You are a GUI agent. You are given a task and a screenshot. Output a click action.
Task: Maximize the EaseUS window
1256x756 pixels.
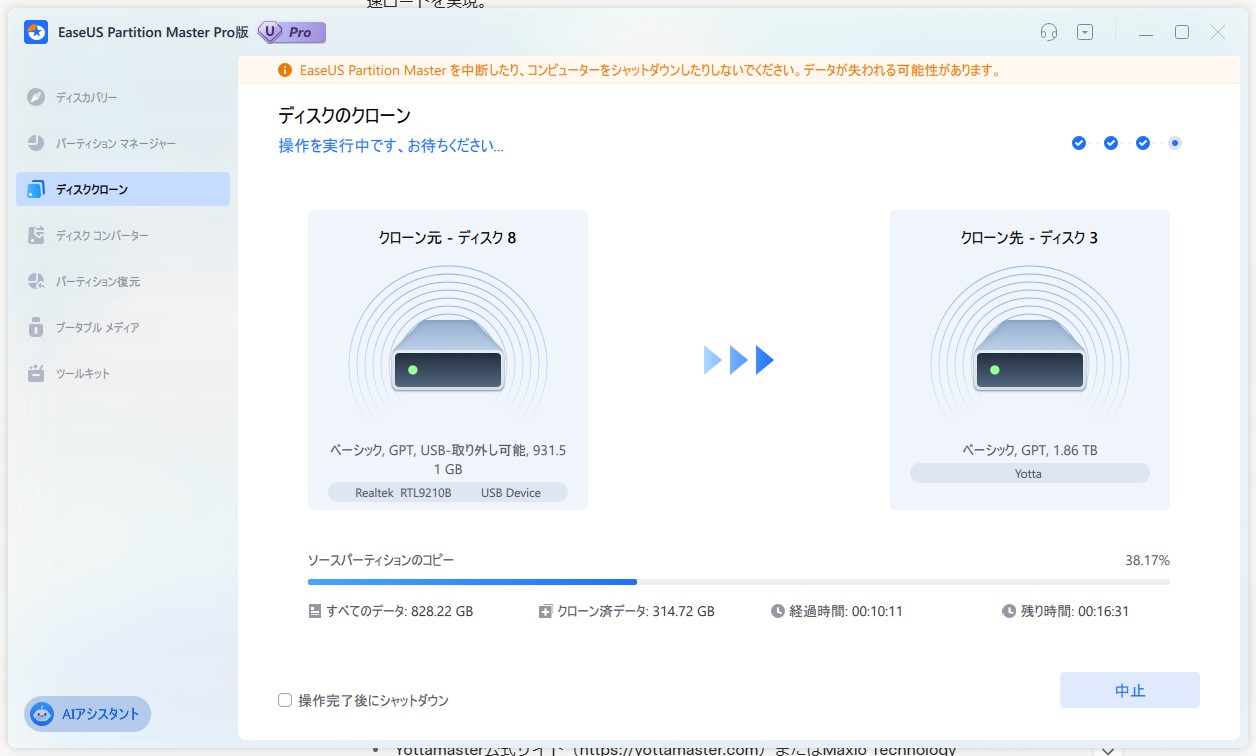point(1182,32)
